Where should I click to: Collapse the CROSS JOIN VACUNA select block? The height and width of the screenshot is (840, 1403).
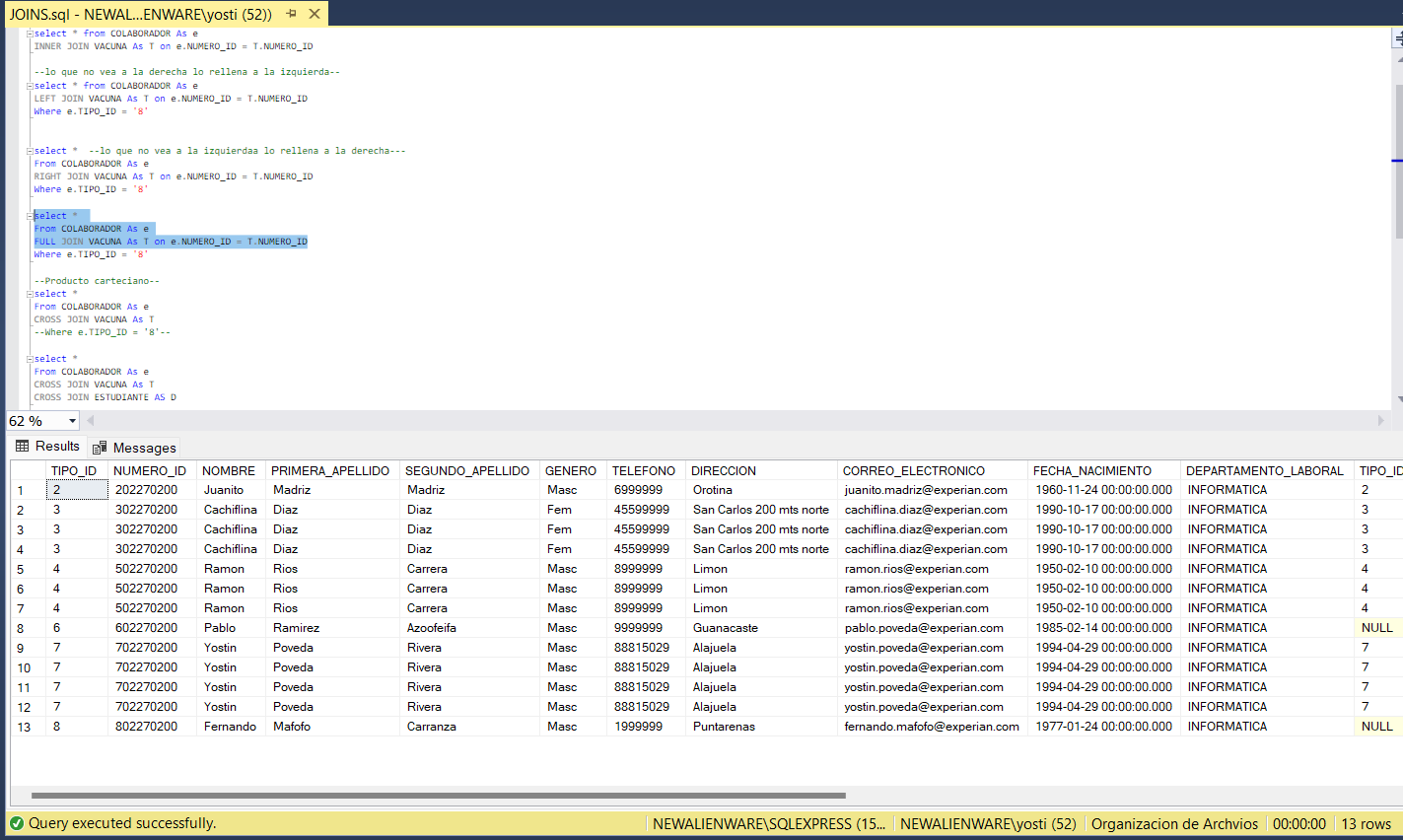tap(30, 294)
